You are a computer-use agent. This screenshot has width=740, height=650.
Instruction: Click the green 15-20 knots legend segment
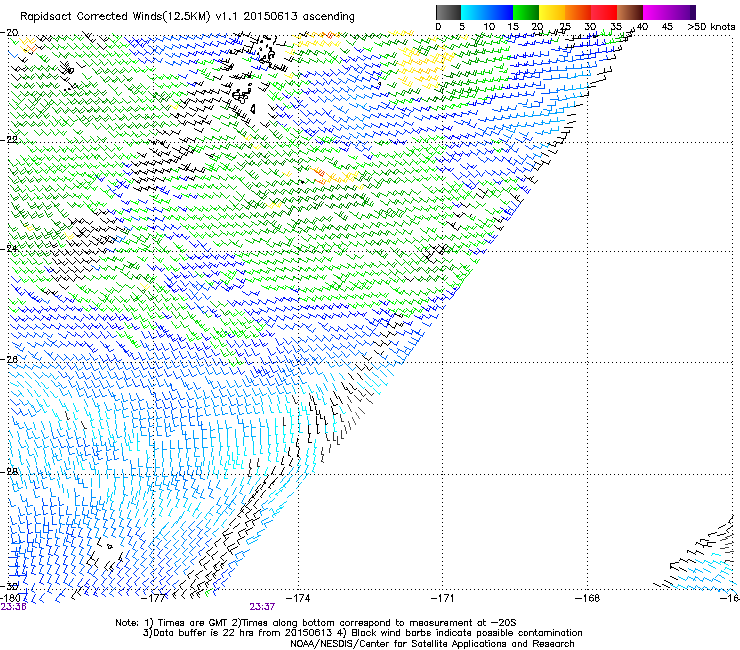(526, 12)
